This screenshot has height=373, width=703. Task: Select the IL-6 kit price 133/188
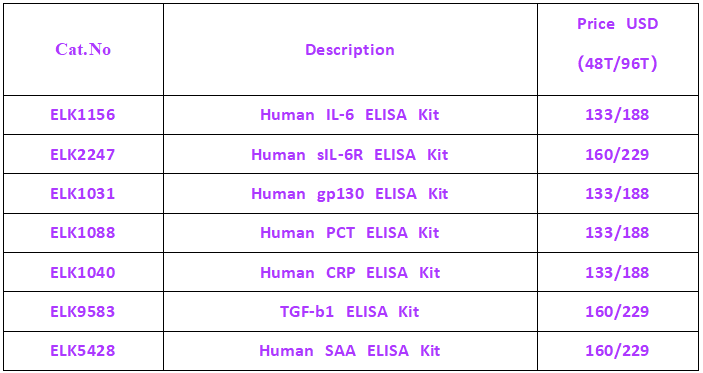617,115
